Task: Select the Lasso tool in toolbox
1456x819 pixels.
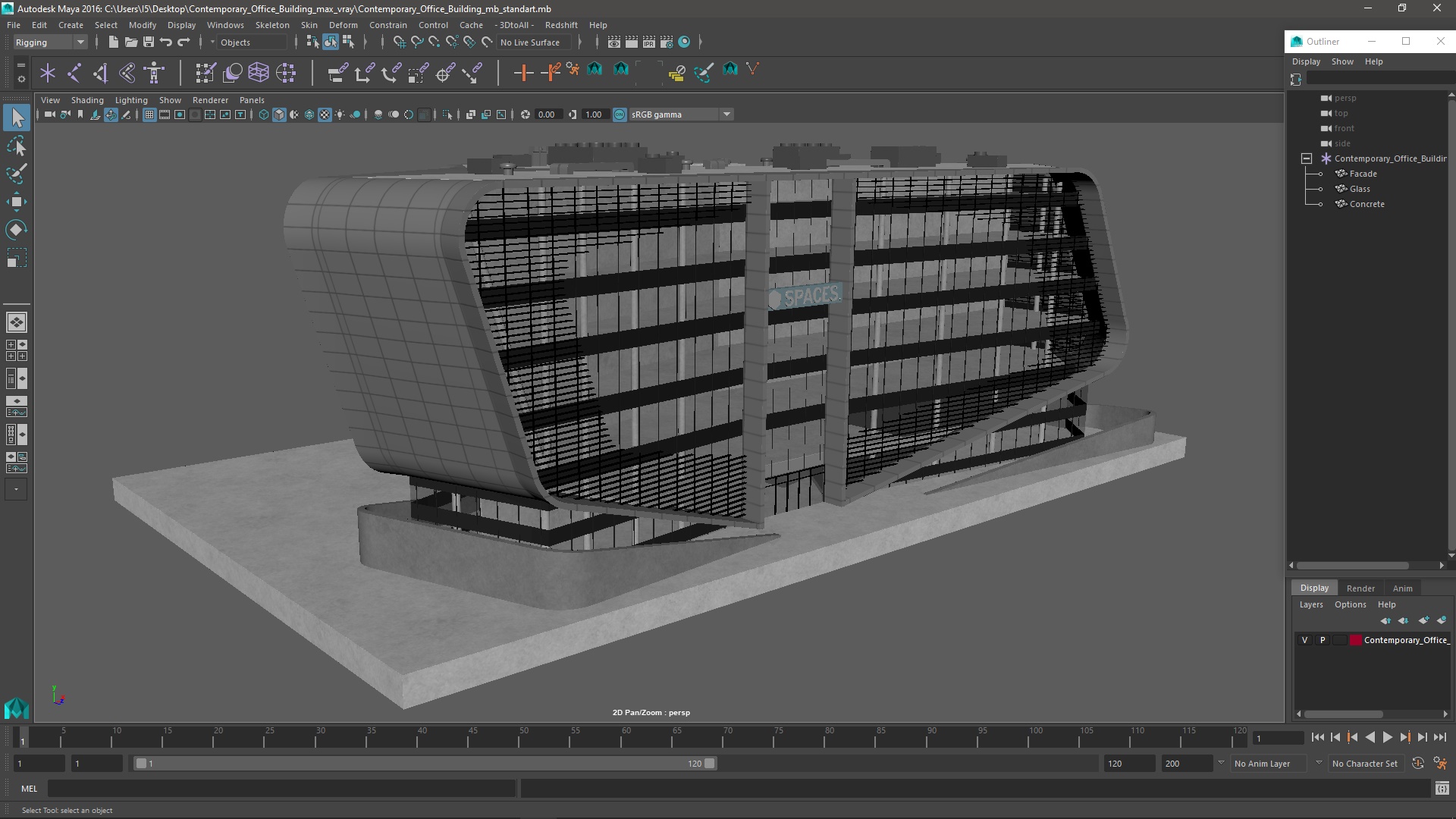Action: 17,146
